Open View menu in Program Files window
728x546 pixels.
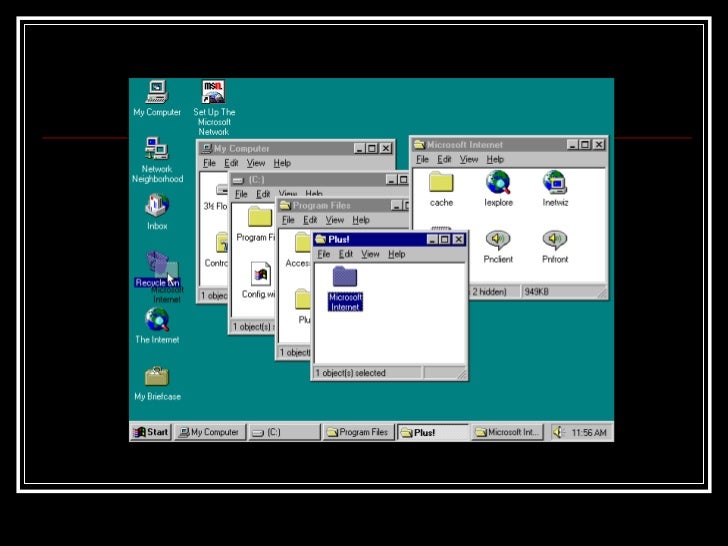[335, 220]
